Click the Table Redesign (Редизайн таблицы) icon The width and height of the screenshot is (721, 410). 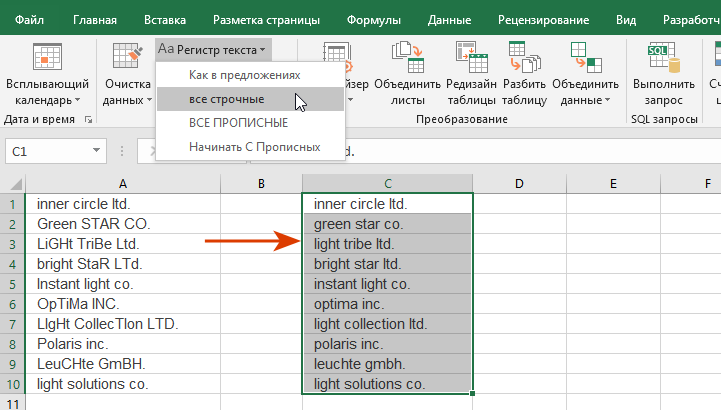click(x=471, y=57)
